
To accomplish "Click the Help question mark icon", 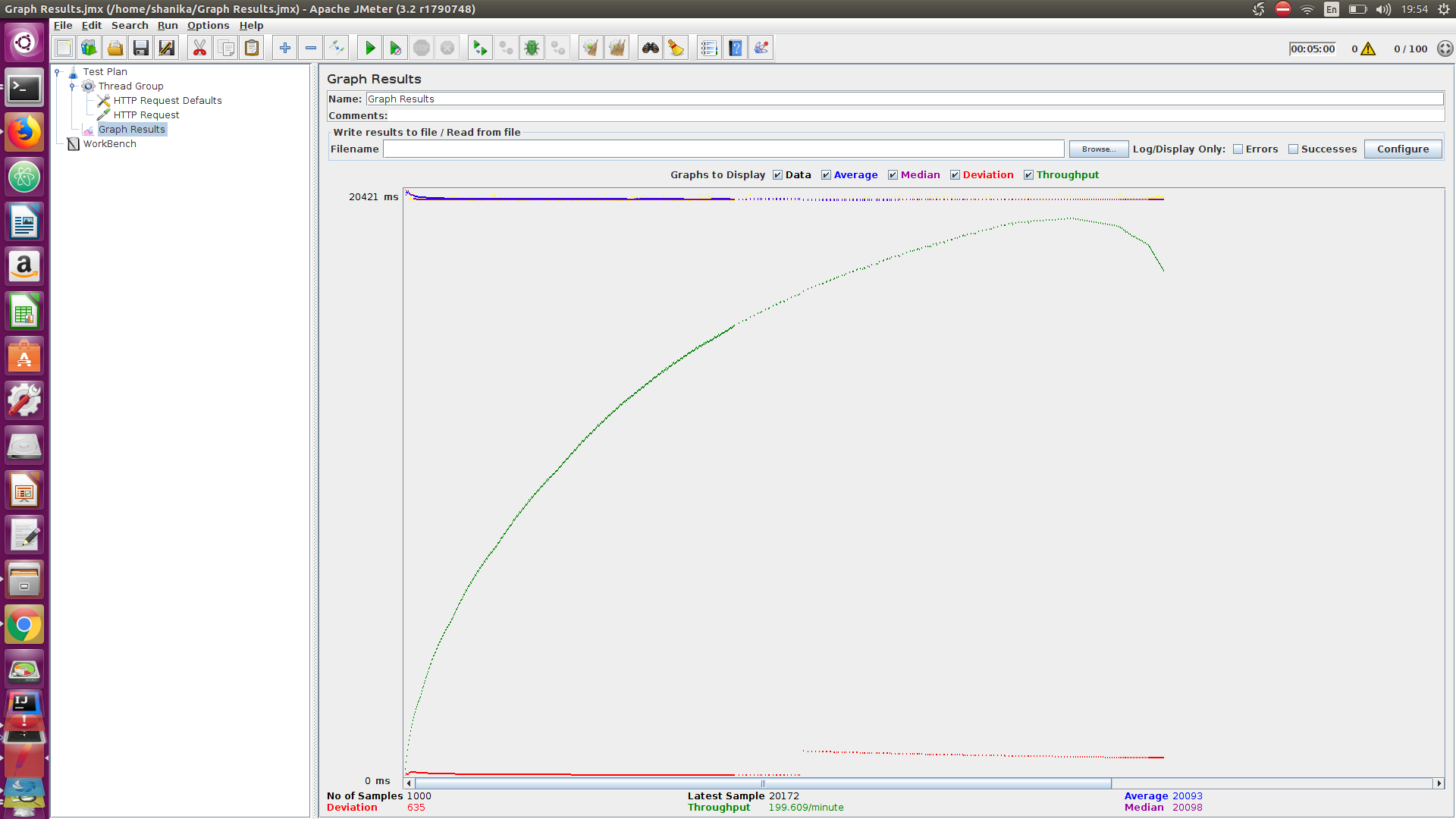I will (x=735, y=49).
